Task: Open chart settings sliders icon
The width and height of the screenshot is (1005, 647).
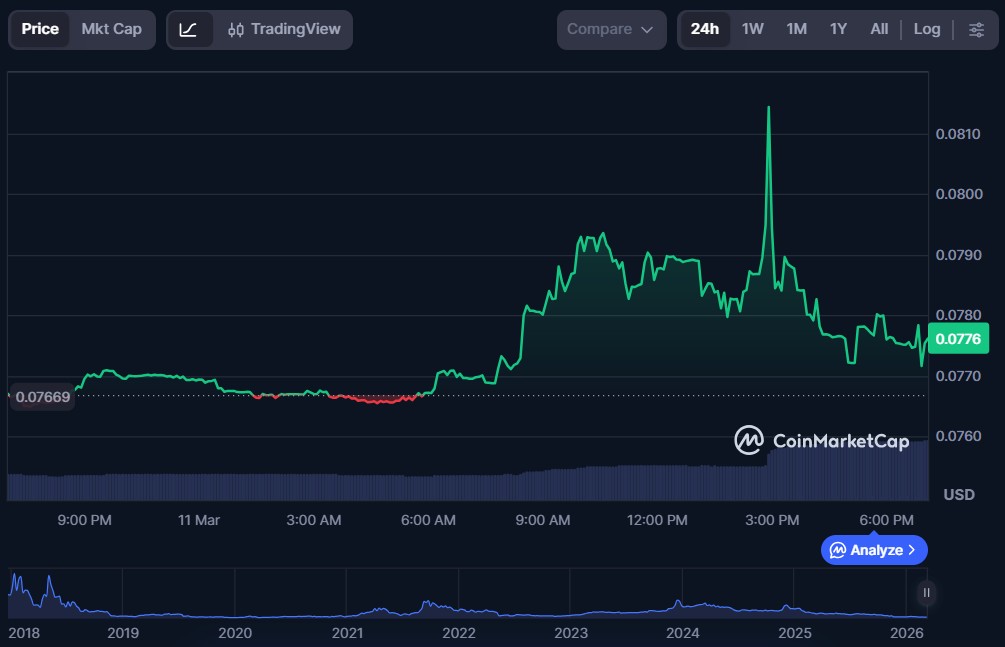Action: pos(976,29)
